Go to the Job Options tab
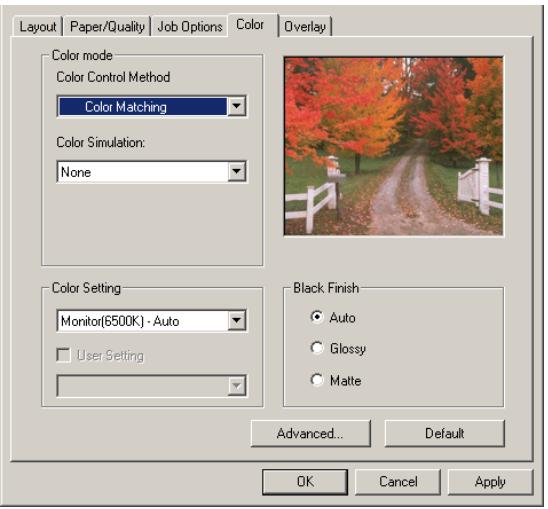Viewport: 548px width, 509px height. (x=190, y=27)
